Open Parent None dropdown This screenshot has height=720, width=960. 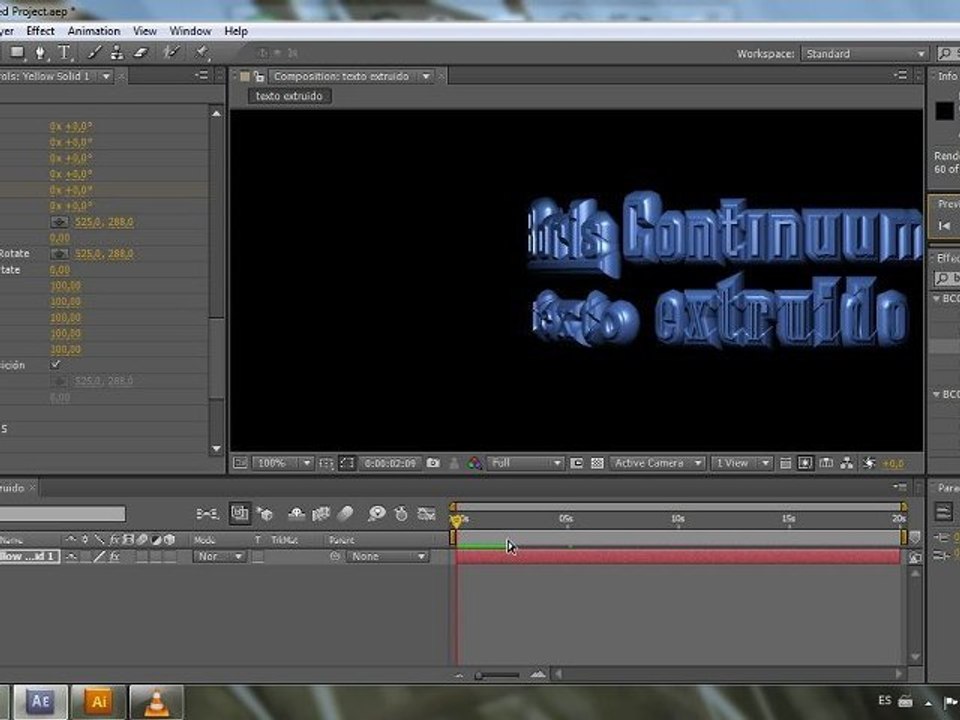click(387, 557)
